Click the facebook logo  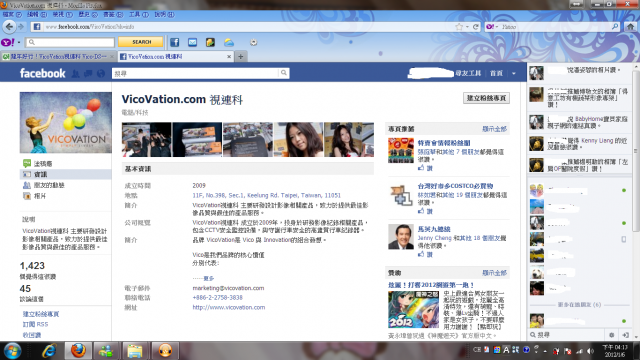pyautogui.click(x=42, y=73)
